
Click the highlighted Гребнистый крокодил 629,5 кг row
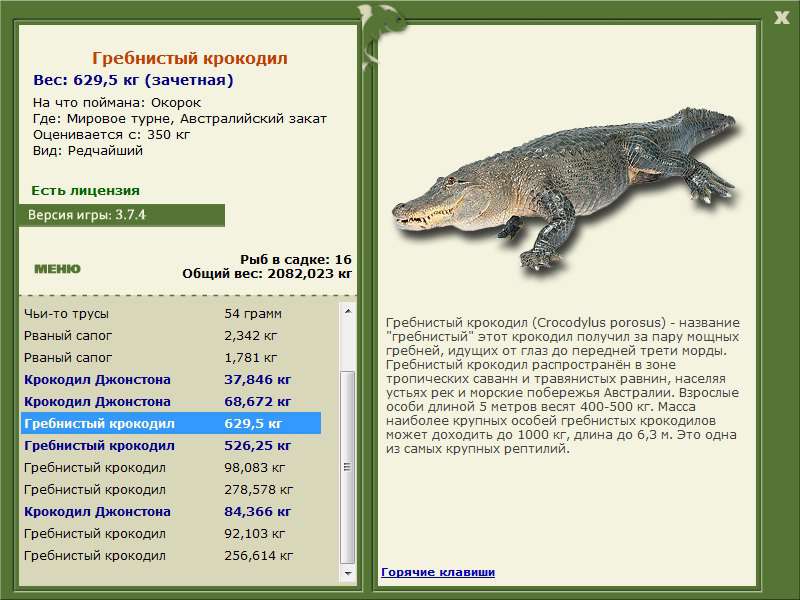pyautogui.click(x=170, y=423)
